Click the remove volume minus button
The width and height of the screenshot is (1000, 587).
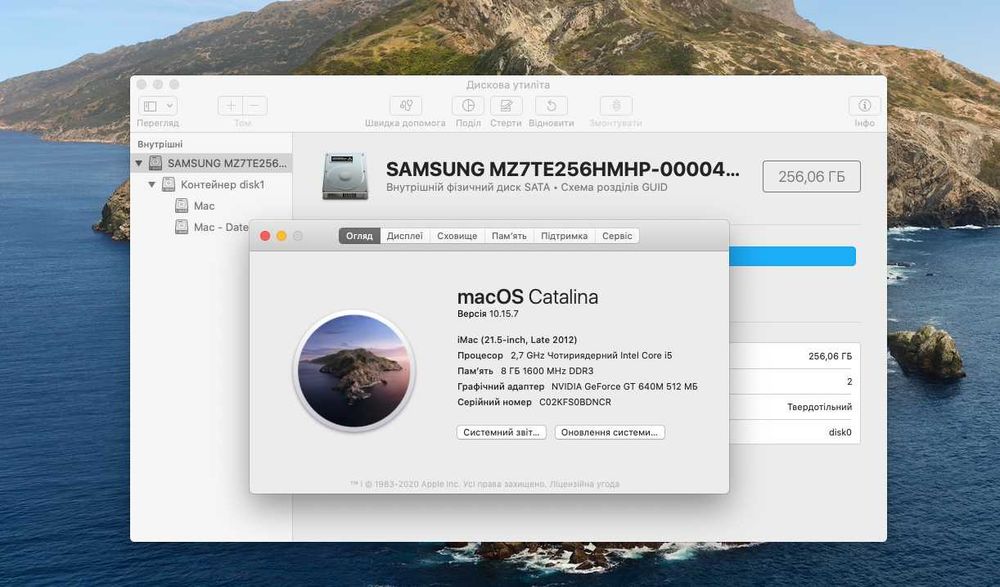(254, 106)
